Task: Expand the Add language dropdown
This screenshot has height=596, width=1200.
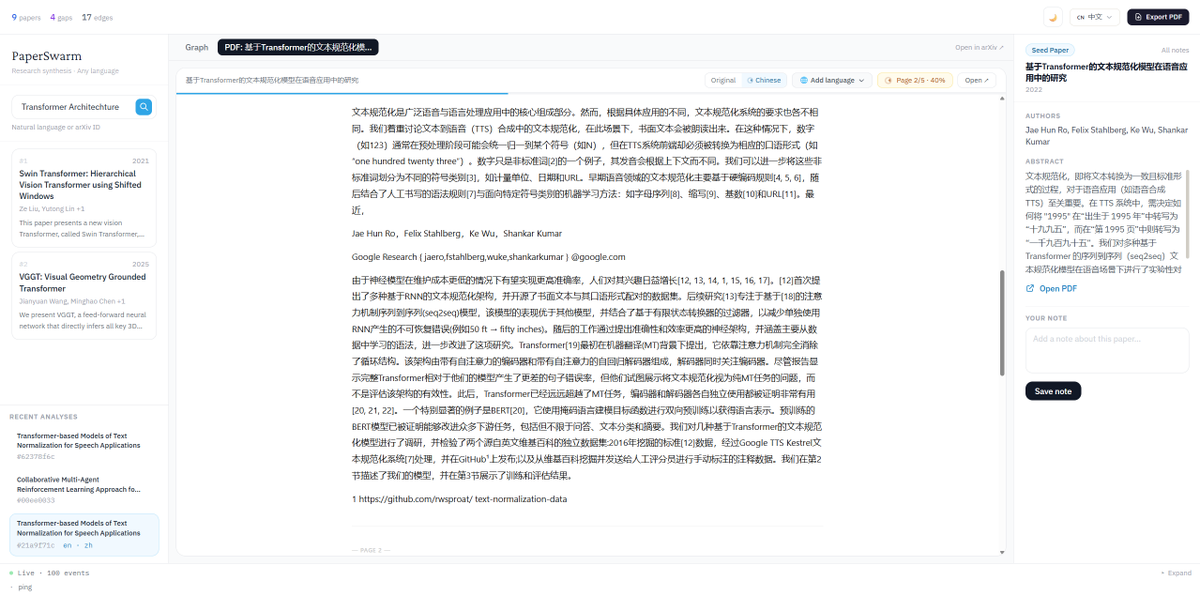Action: [830, 80]
